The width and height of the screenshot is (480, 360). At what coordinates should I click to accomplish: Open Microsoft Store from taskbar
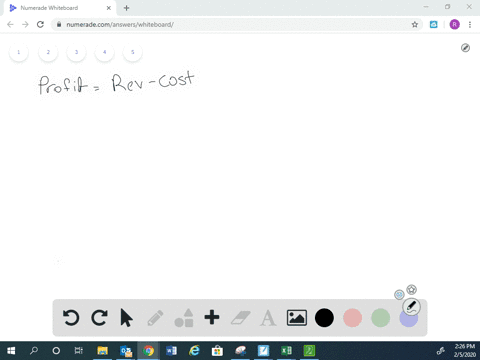coord(217,351)
